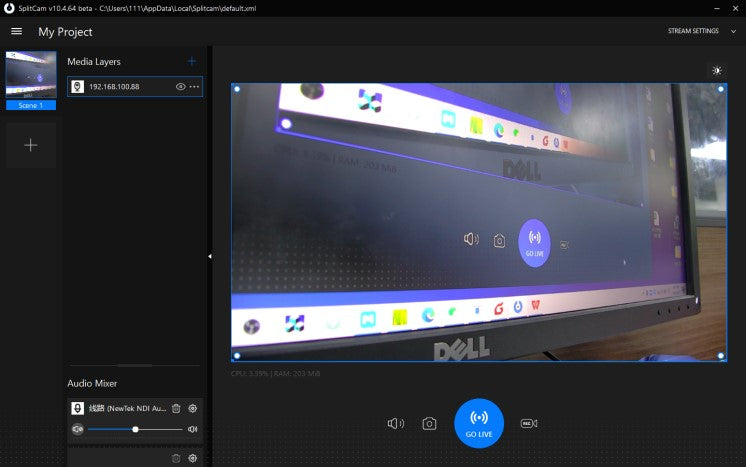
Task: Delete the NewTek NDI audio source
Action: (x=176, y=408)
